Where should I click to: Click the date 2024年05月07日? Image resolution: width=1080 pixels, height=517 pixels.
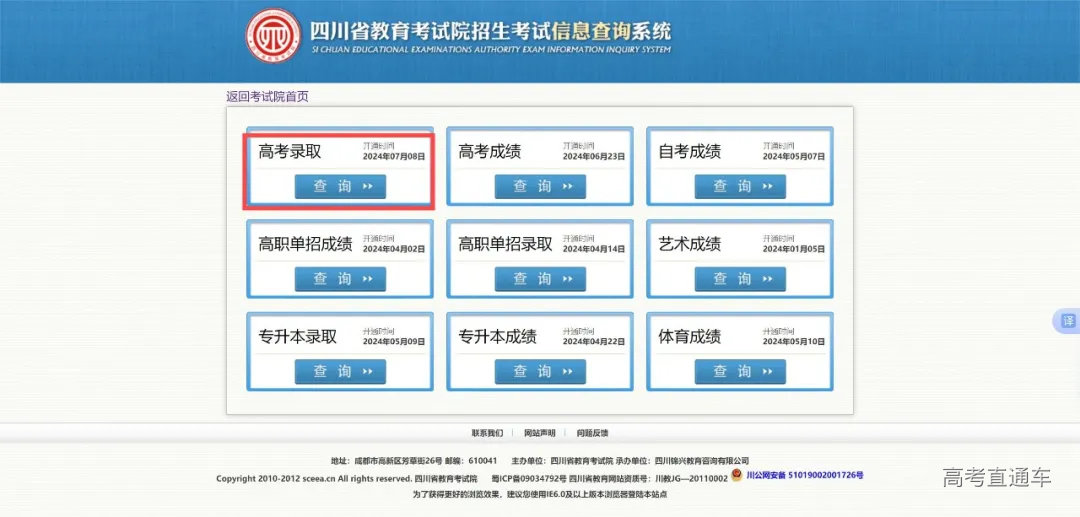point(793,157)
